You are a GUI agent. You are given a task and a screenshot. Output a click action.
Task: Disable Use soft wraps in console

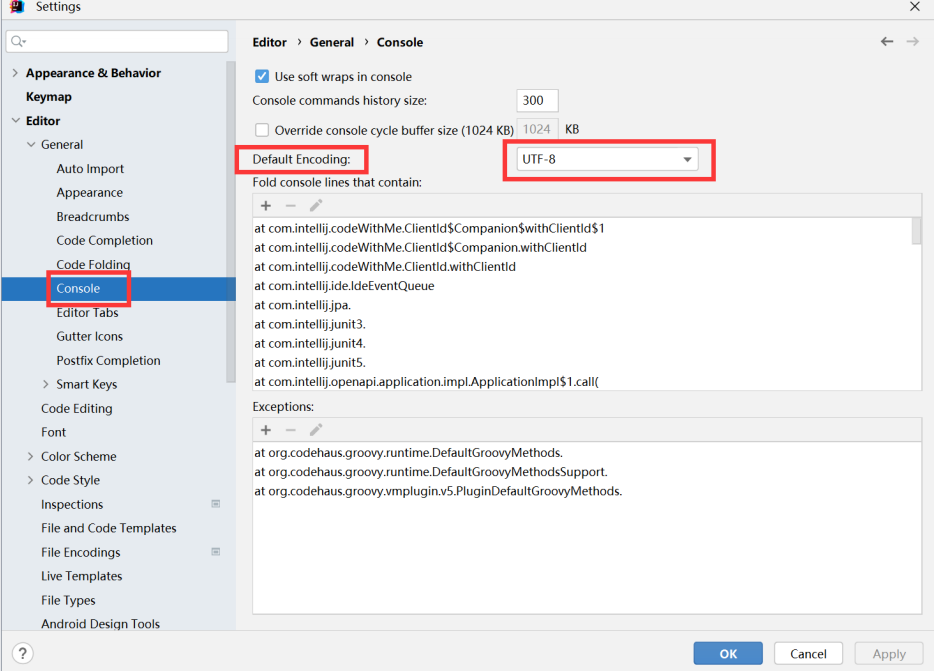click(x=261, y=76)
